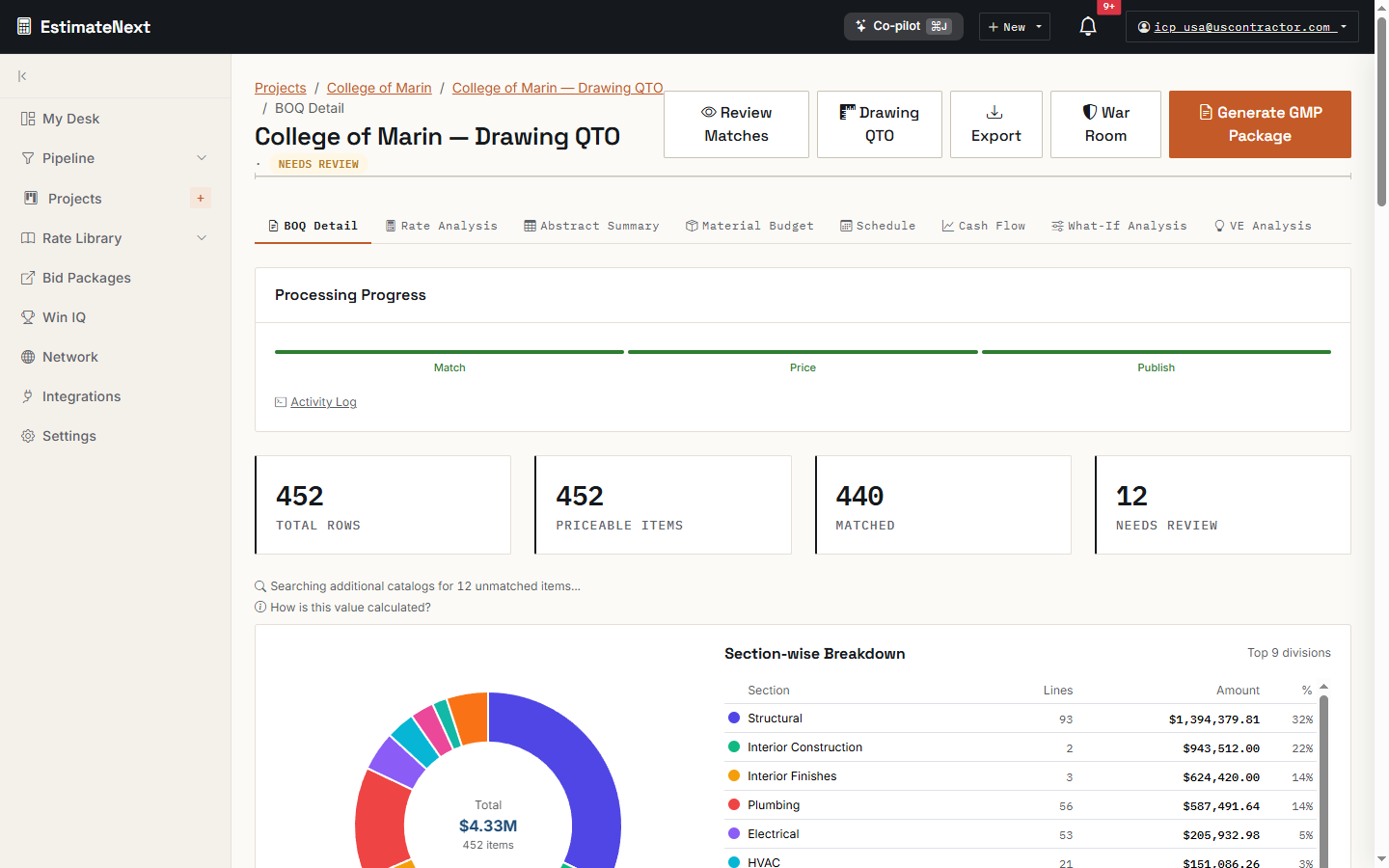The image size is (1389, 868).
Task: Click the Settings gear icon
Action: [x=28, y=436]
